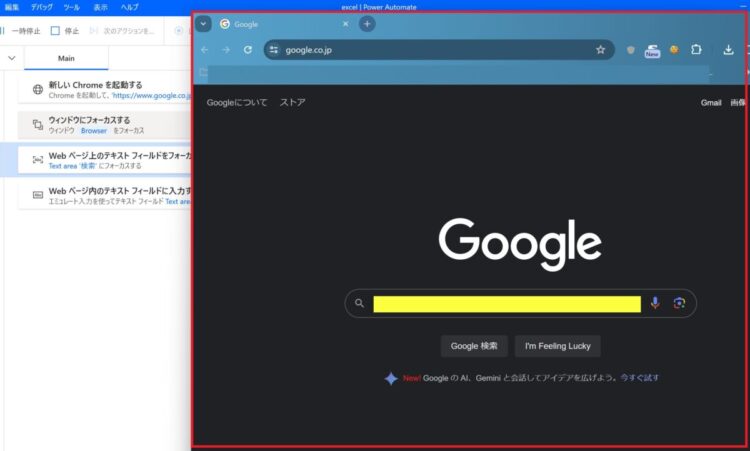This screenshot has width=750, height=451.
Task: Open the ストア link
Action: [x=292, y=102]
